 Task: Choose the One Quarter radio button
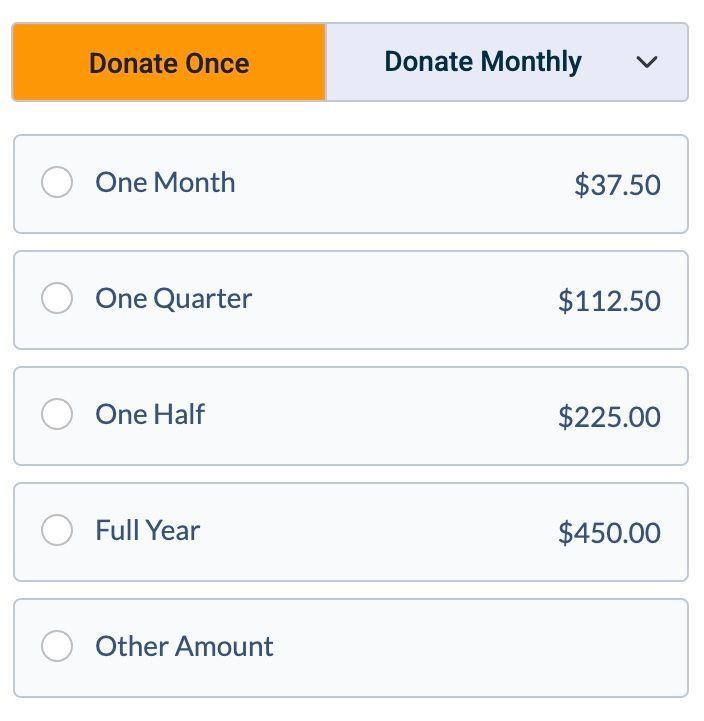coord(57,299)
